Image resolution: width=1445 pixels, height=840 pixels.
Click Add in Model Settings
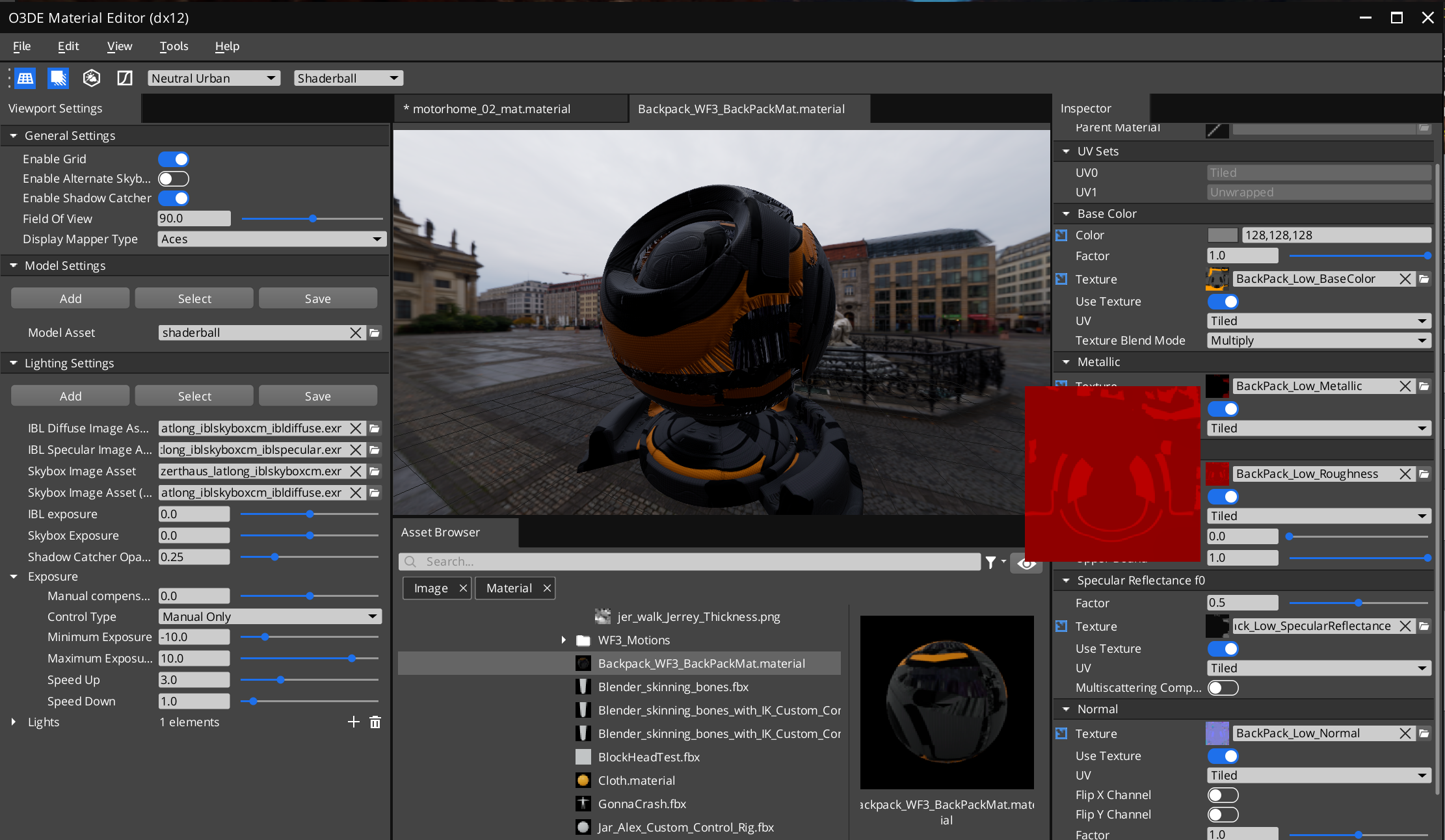[70, 298]
